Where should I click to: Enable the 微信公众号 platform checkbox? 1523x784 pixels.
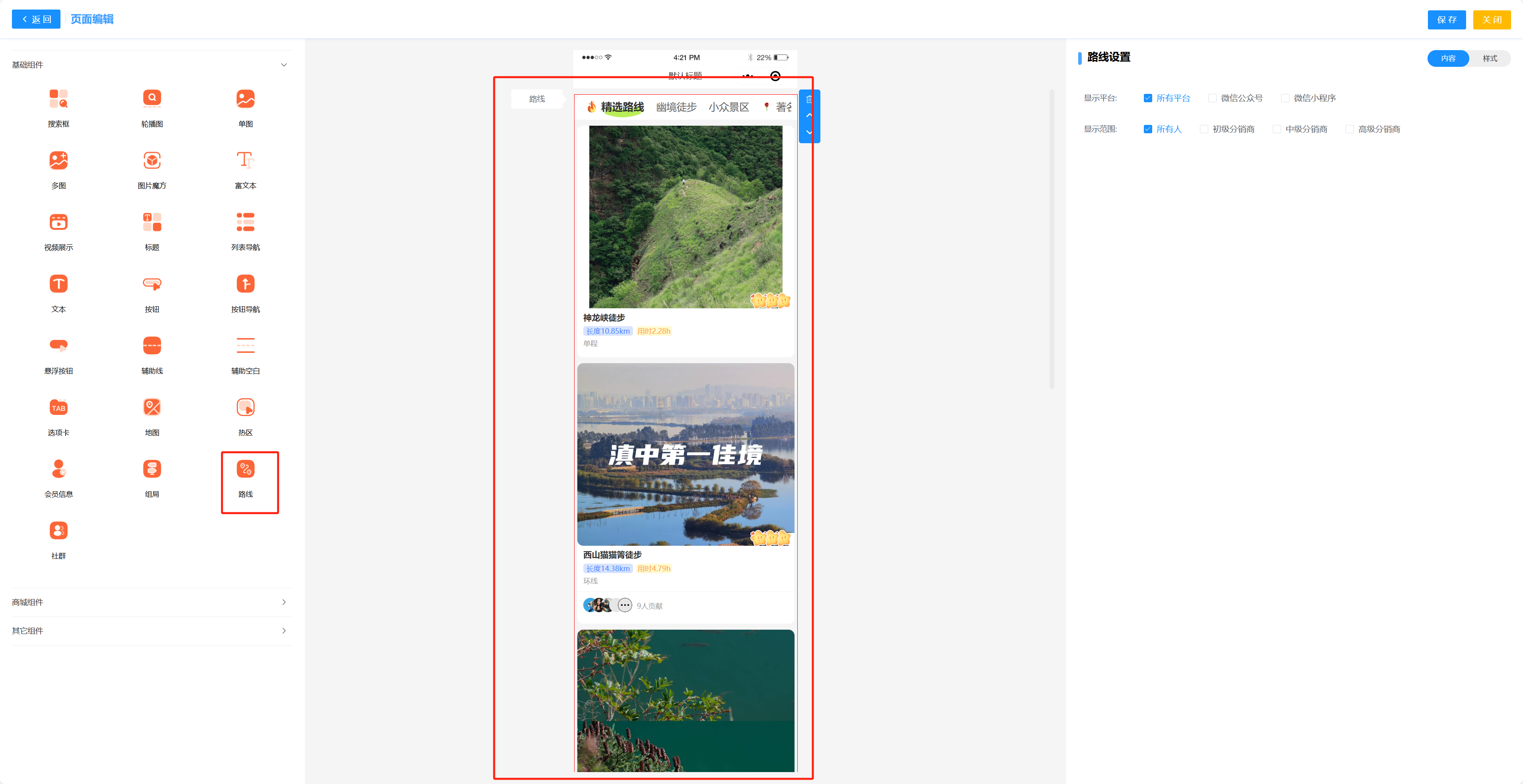[1212, 98]
